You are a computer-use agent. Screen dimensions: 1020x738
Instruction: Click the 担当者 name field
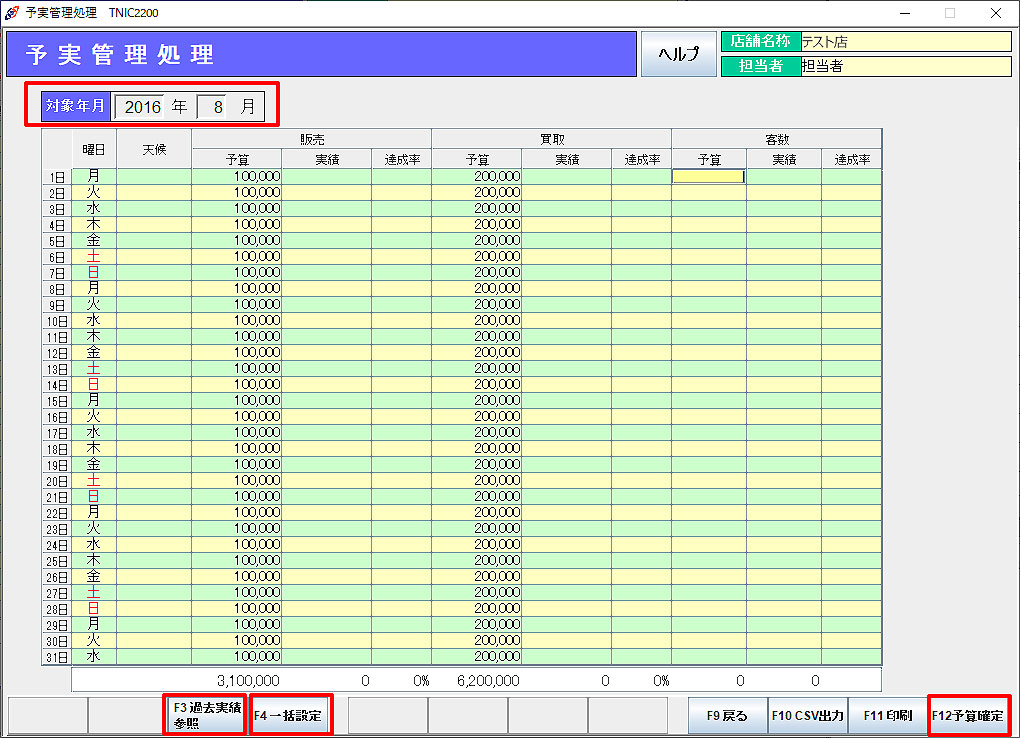click(x=905, y=66)
